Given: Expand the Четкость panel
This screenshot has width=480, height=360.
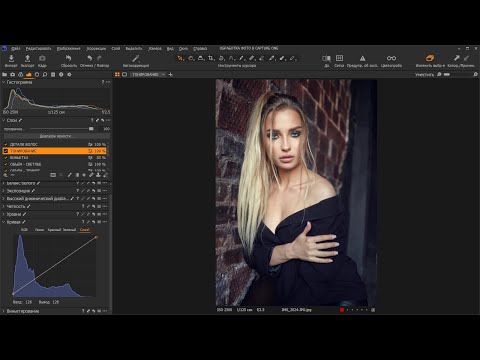Looking at the screenshot, I should point(4,206).
